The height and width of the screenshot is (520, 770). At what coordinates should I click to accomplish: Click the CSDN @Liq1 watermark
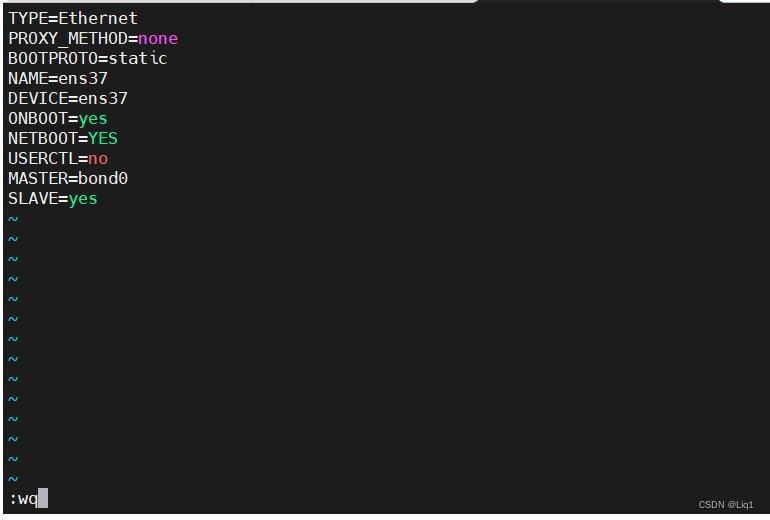[x=726, y=505]
